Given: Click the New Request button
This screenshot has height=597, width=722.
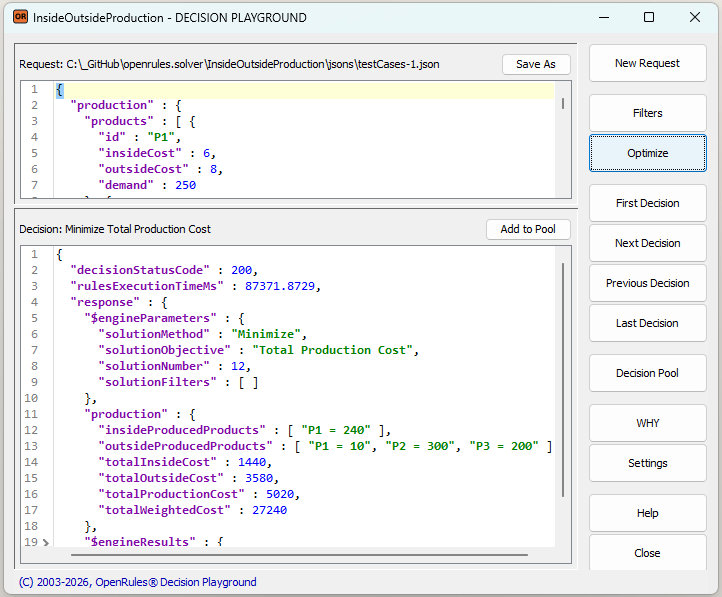Looking at the screenshot, I should point(647,63).
